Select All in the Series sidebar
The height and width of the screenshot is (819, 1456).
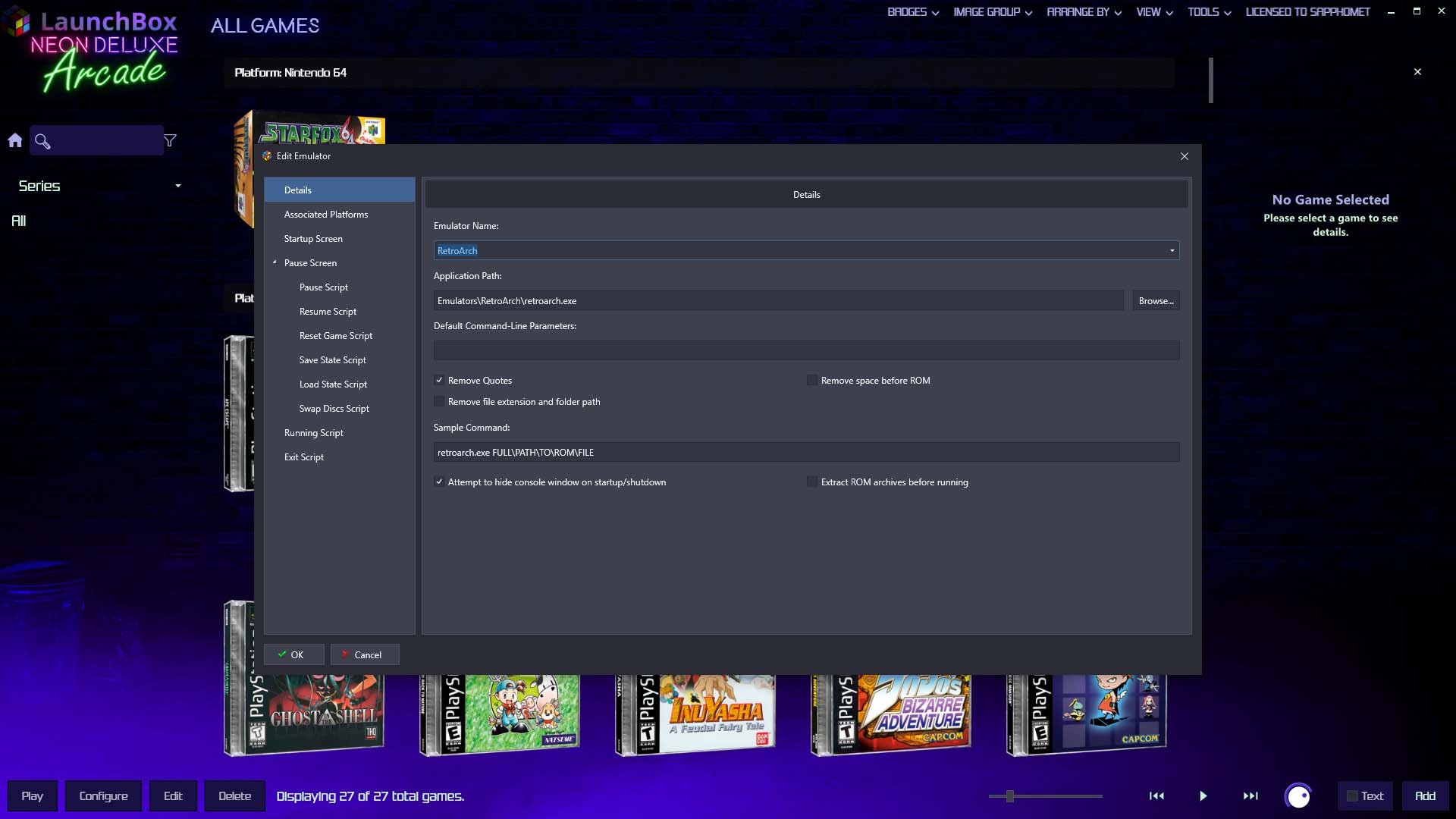point(19,221)
